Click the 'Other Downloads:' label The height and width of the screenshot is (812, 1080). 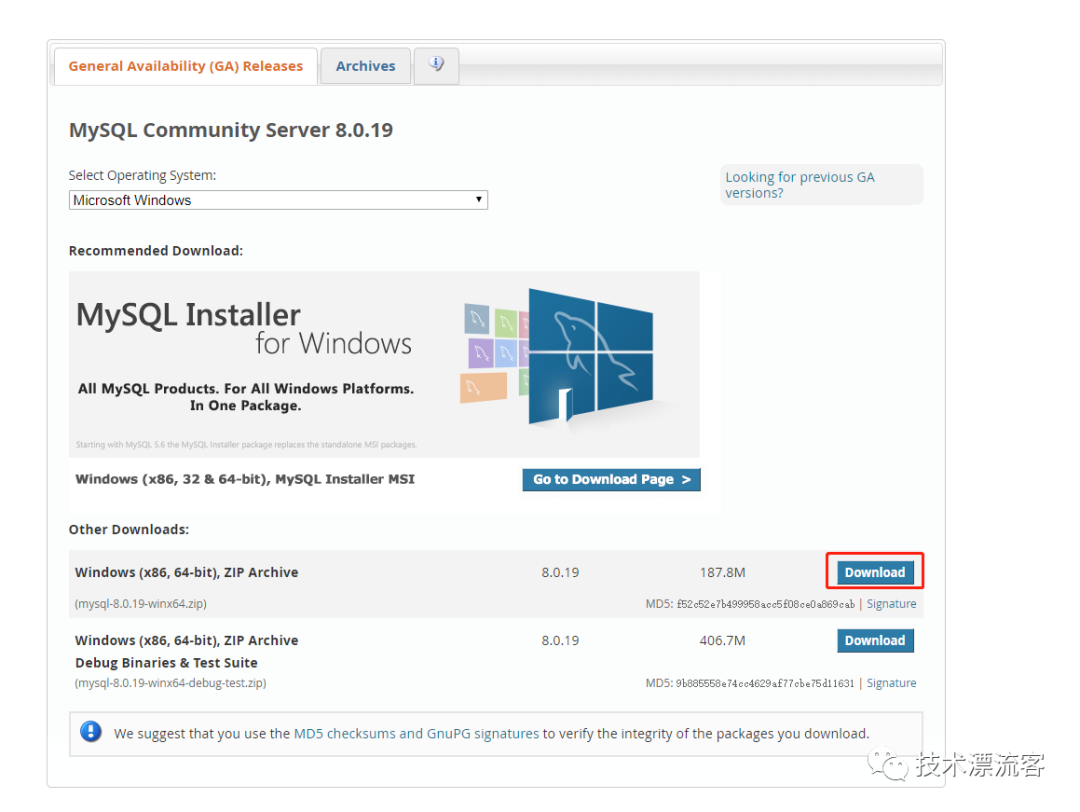129,530
